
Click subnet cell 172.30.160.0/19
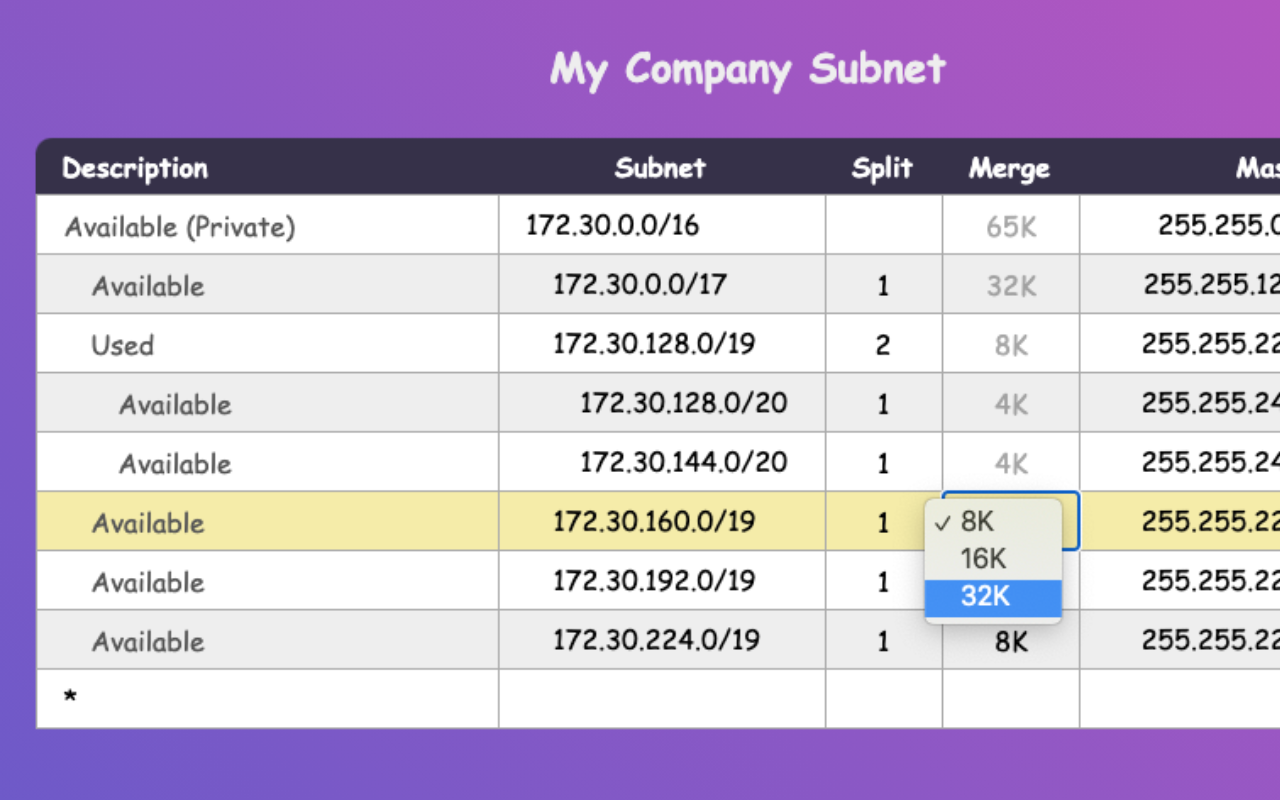pyautogui.click(x=662, y=521)
